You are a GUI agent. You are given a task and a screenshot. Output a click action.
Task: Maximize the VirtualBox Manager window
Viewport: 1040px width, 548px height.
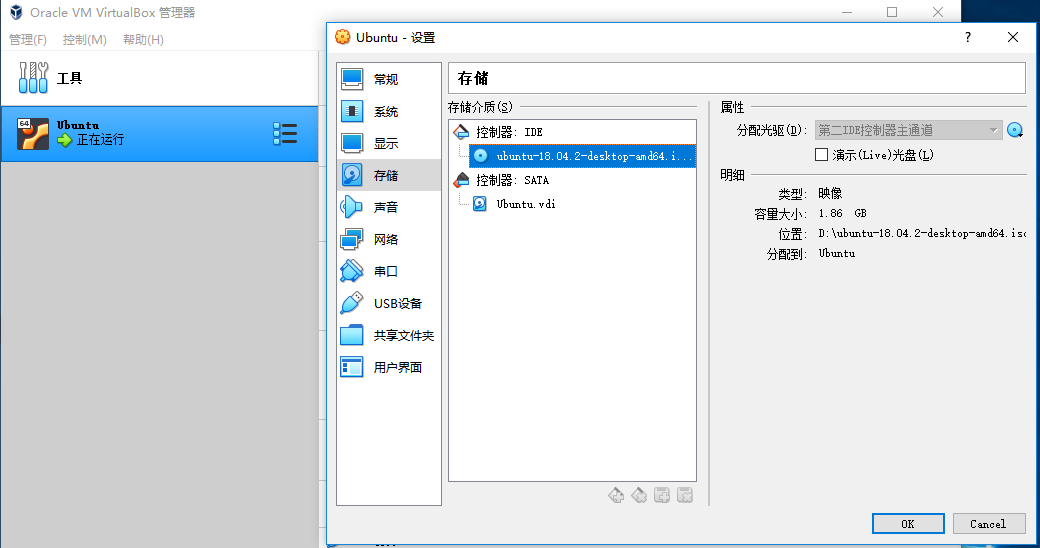(892, 12)
